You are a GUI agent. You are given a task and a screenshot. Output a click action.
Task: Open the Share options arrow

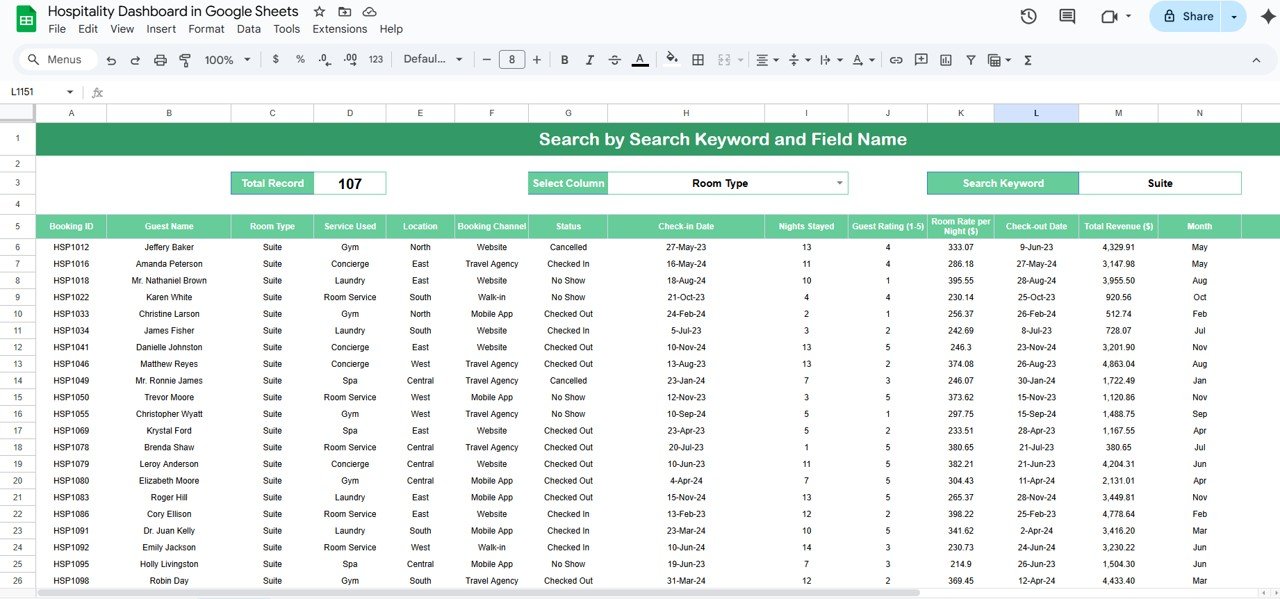(x=1235, y=16)
